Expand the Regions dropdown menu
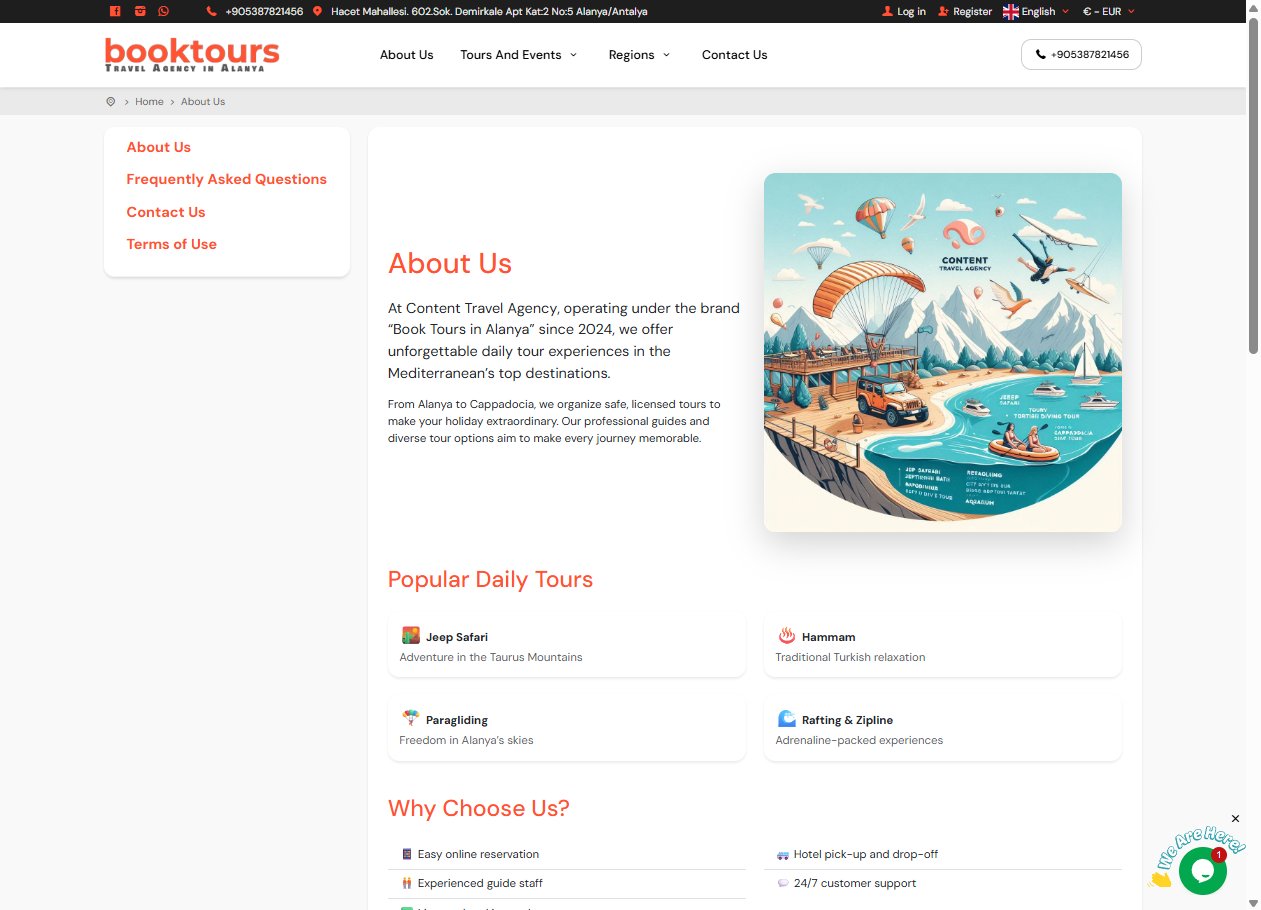The height and width of the screenshot is (910, 1261). [x=640, y=55]
